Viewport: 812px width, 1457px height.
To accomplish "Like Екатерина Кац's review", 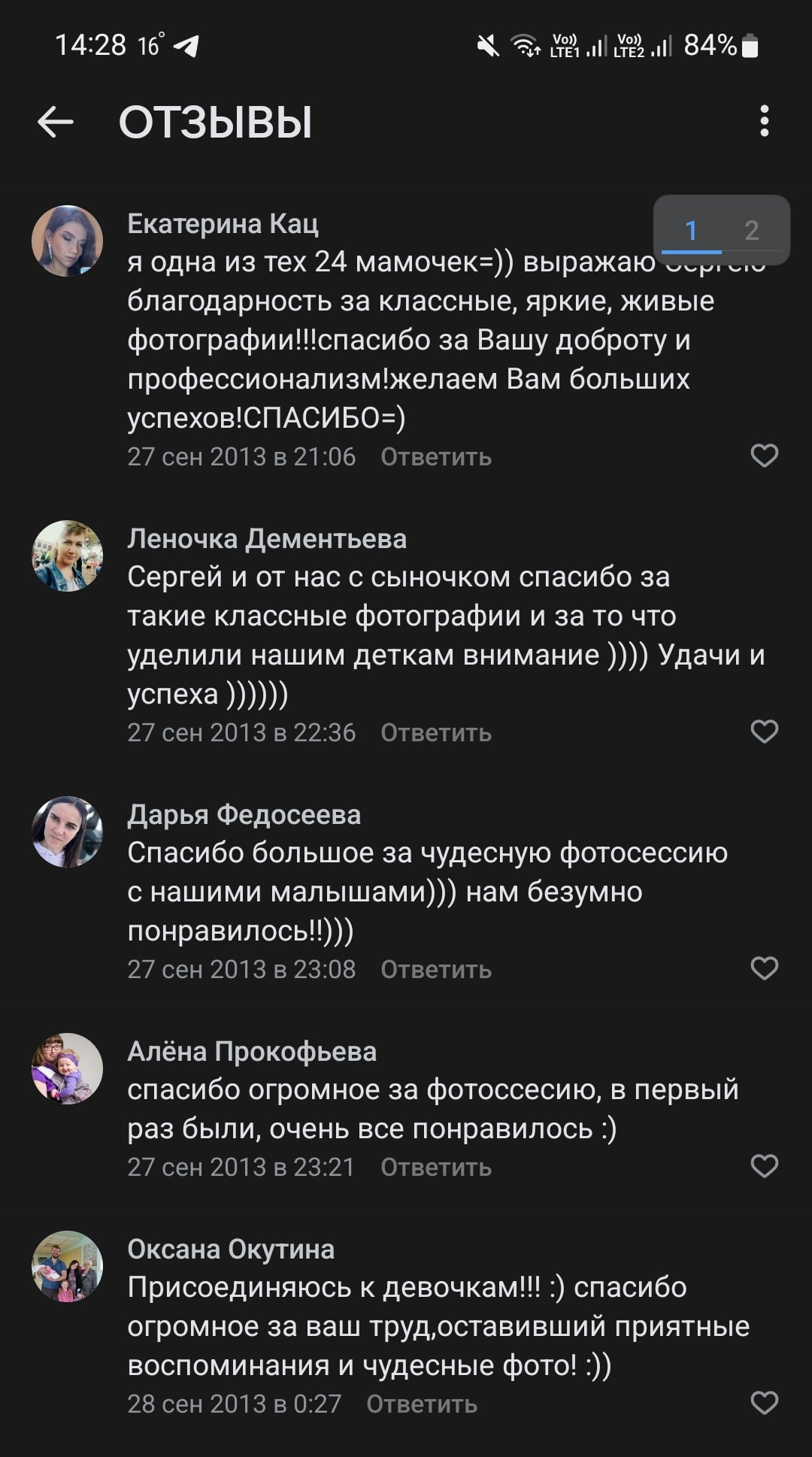I will click(x=764, y=456).
